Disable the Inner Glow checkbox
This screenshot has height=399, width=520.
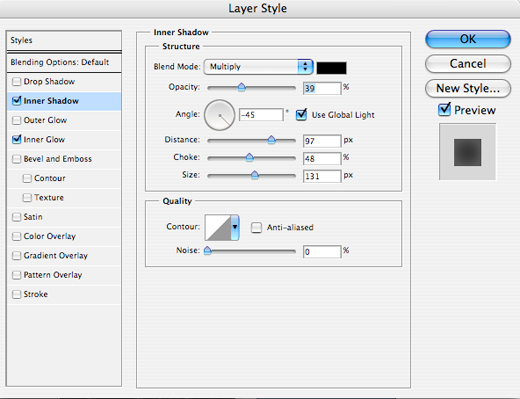(16, 139)
